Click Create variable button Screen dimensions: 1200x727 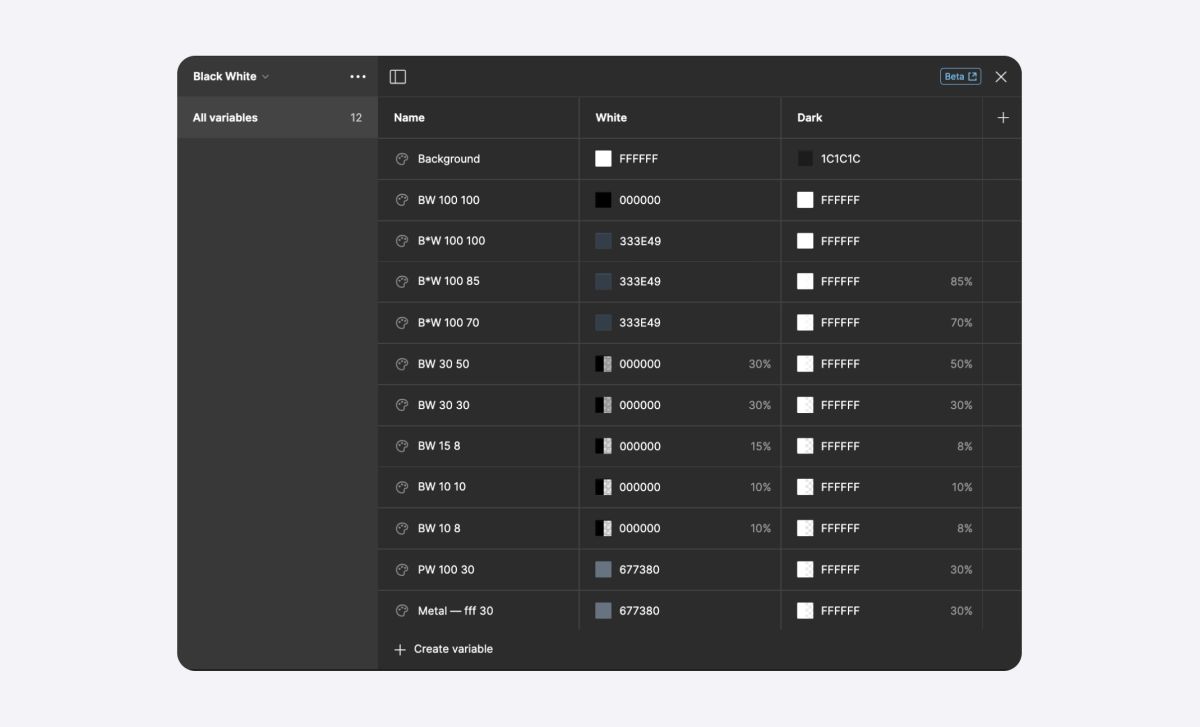pos(444,649)
